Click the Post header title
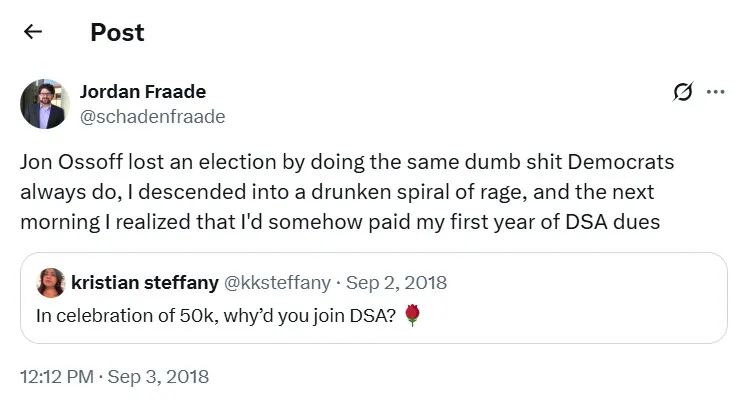 coord(117,32)
